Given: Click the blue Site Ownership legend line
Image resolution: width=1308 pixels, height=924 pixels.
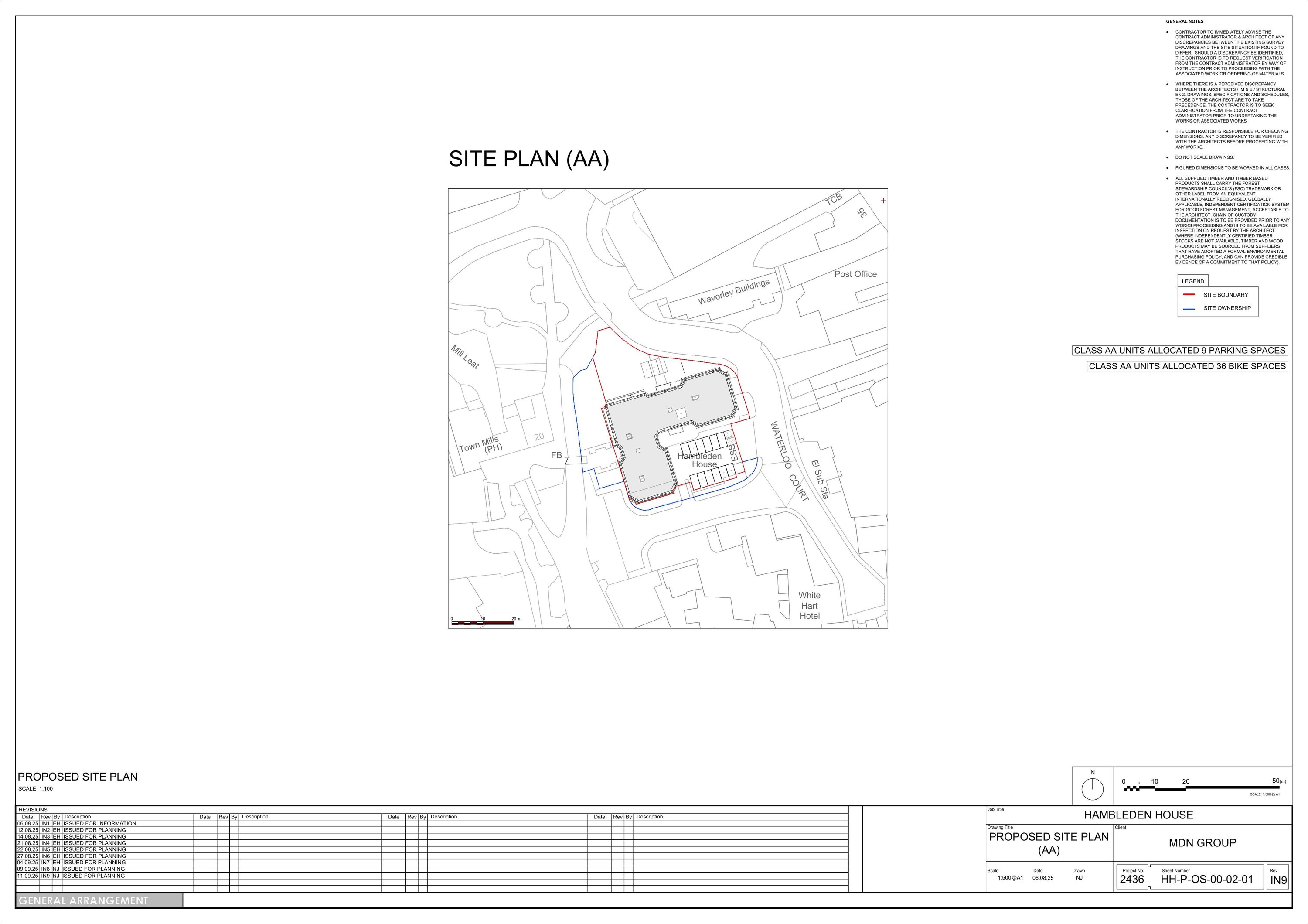Looking at the screenshot, I should [x=1189, y=308].
